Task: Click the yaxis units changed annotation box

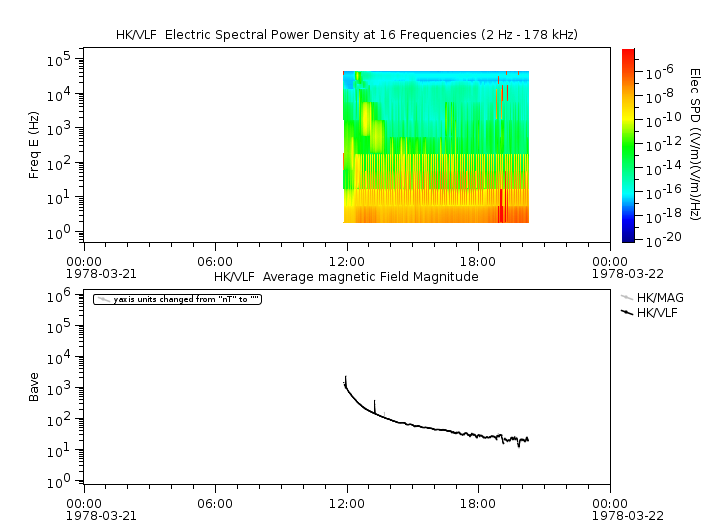Action: pos(177,299)
